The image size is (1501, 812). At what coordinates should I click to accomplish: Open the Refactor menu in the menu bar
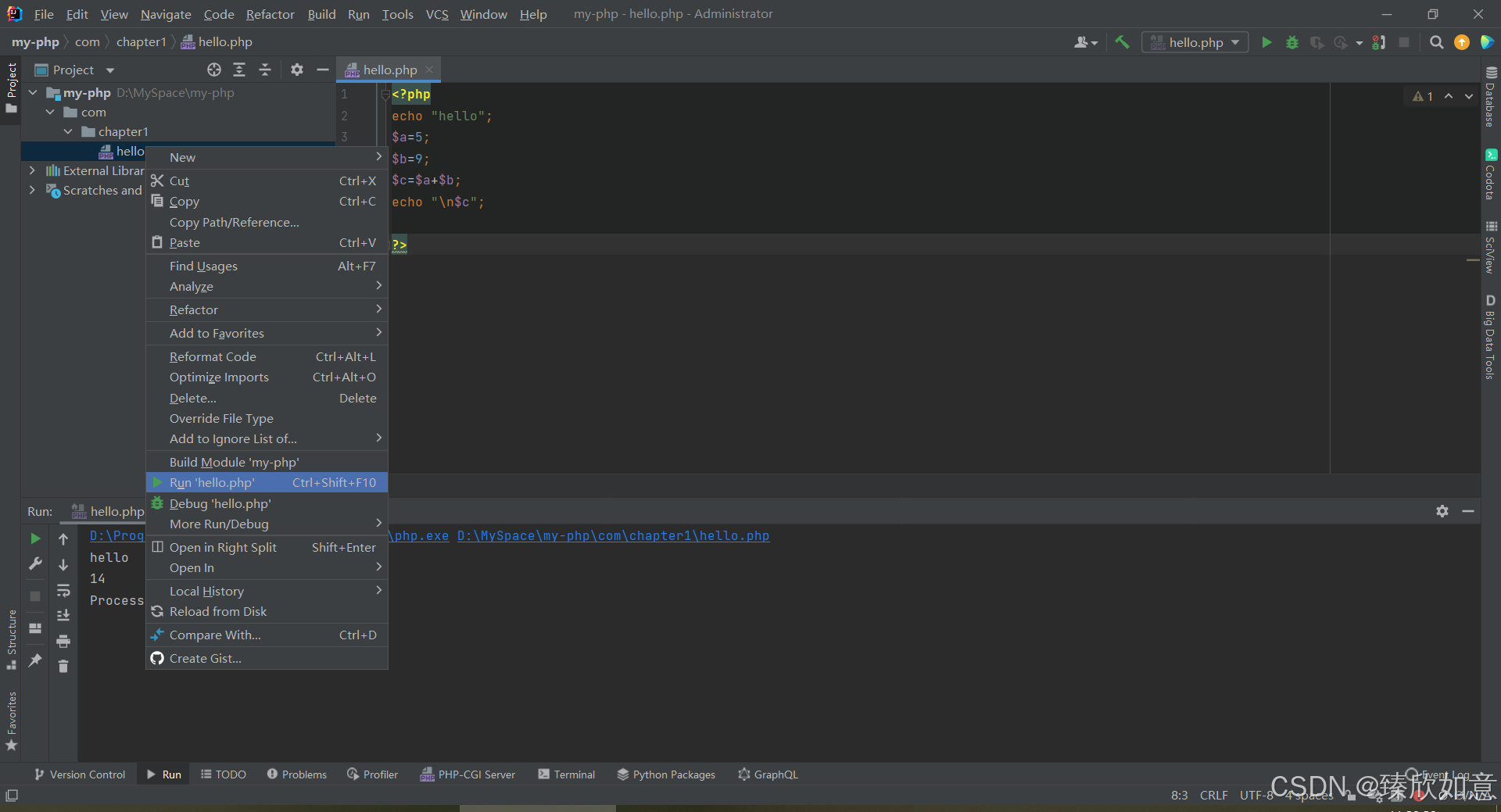point(270,14)
